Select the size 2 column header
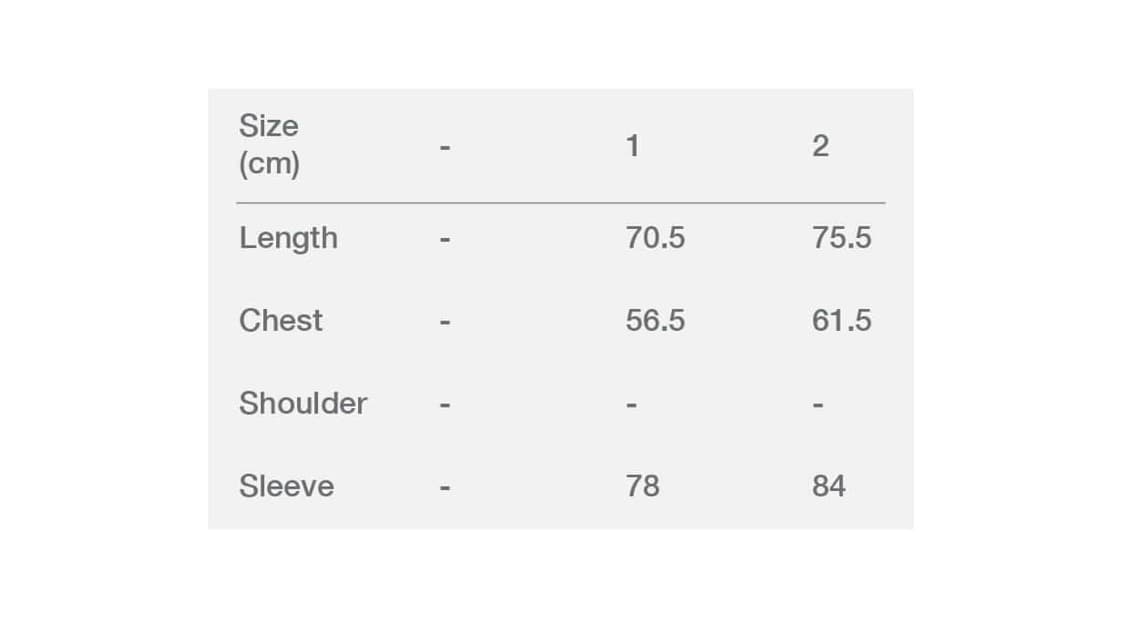 pos(820,146)
